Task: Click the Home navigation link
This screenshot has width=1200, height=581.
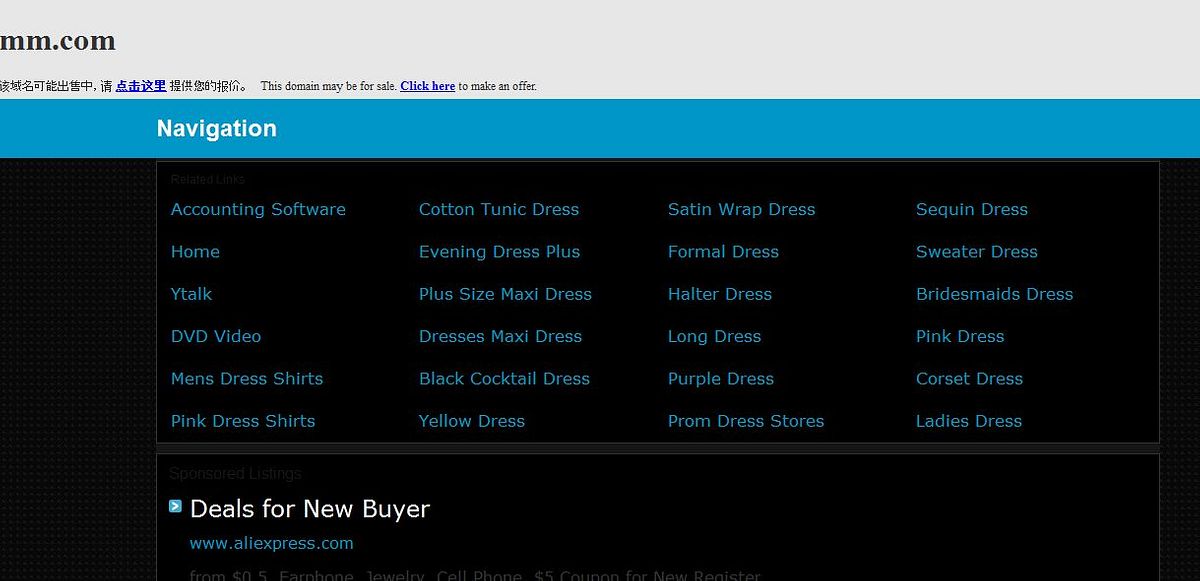Action: [195, 252]
